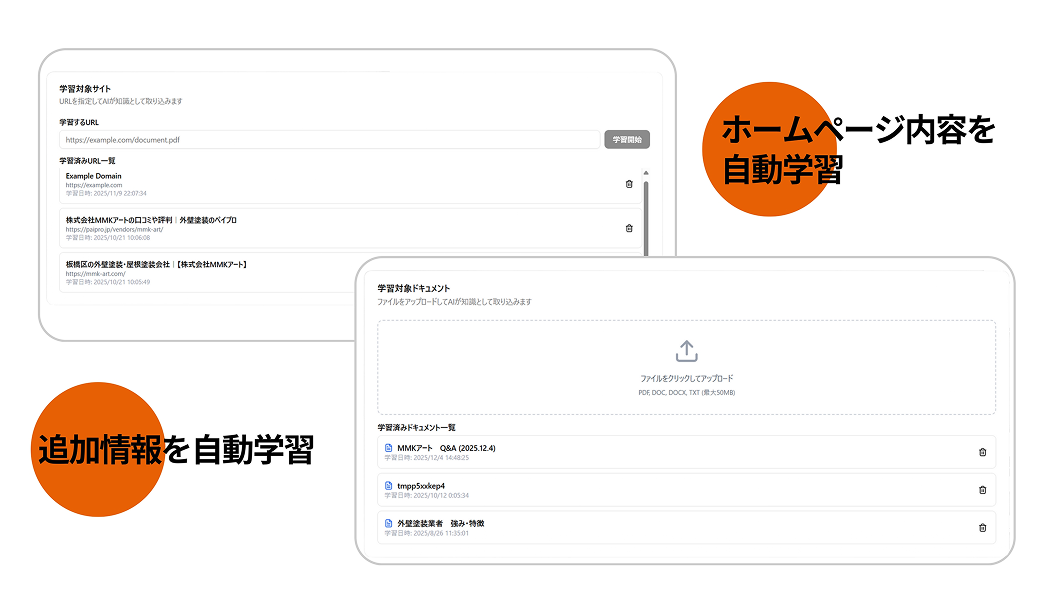Delete the Example Domain learned URL

pyautogui.click(x=628, y=183)
